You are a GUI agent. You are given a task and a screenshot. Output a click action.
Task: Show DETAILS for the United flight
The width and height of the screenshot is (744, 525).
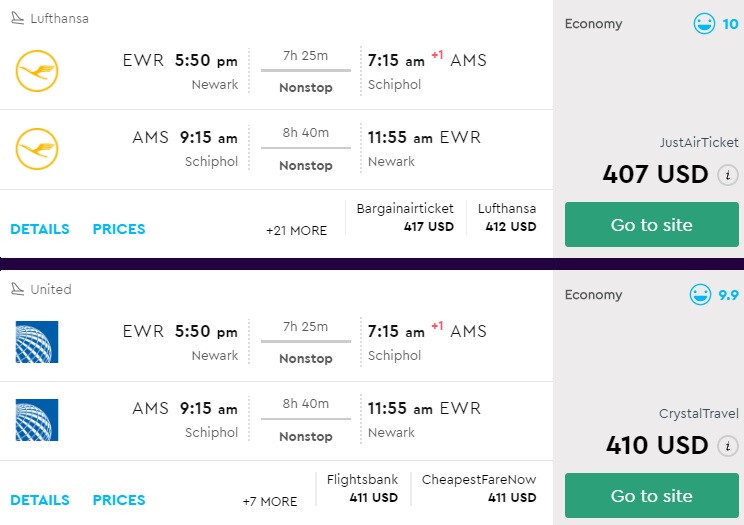tap(40, 500)
